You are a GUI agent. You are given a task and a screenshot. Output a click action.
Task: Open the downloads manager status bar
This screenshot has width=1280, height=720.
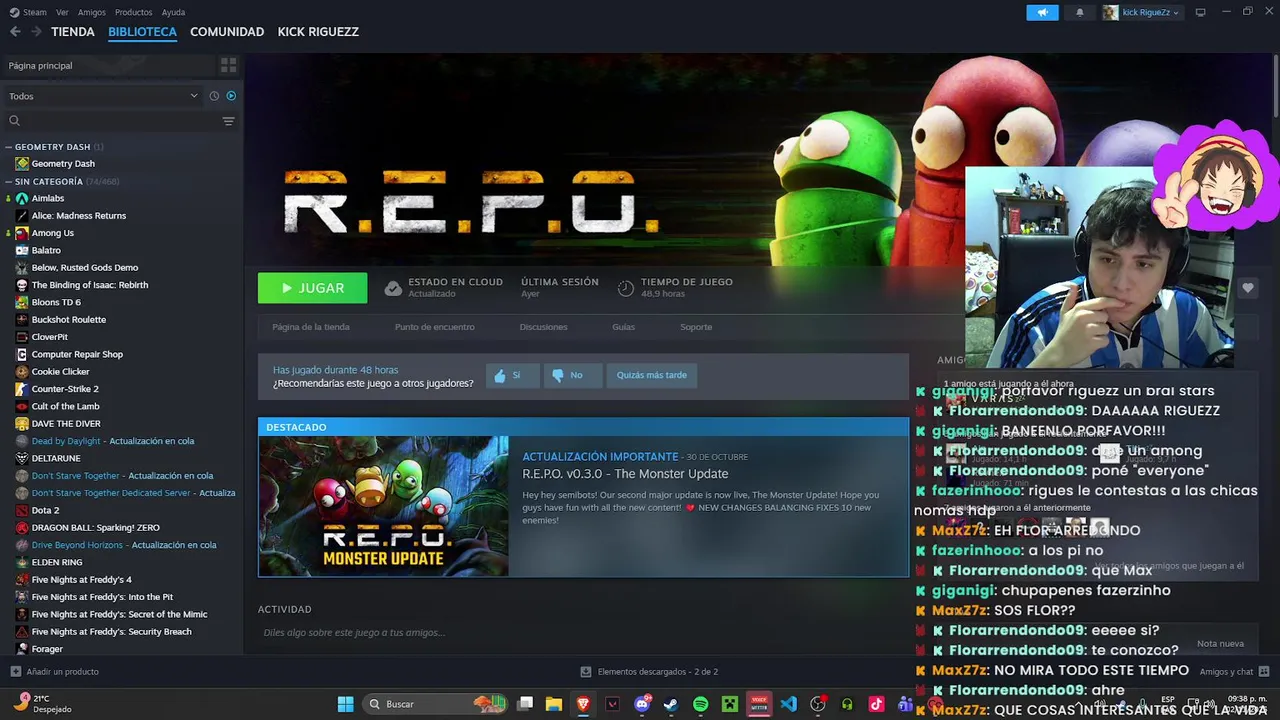click(x=649, y=672)
